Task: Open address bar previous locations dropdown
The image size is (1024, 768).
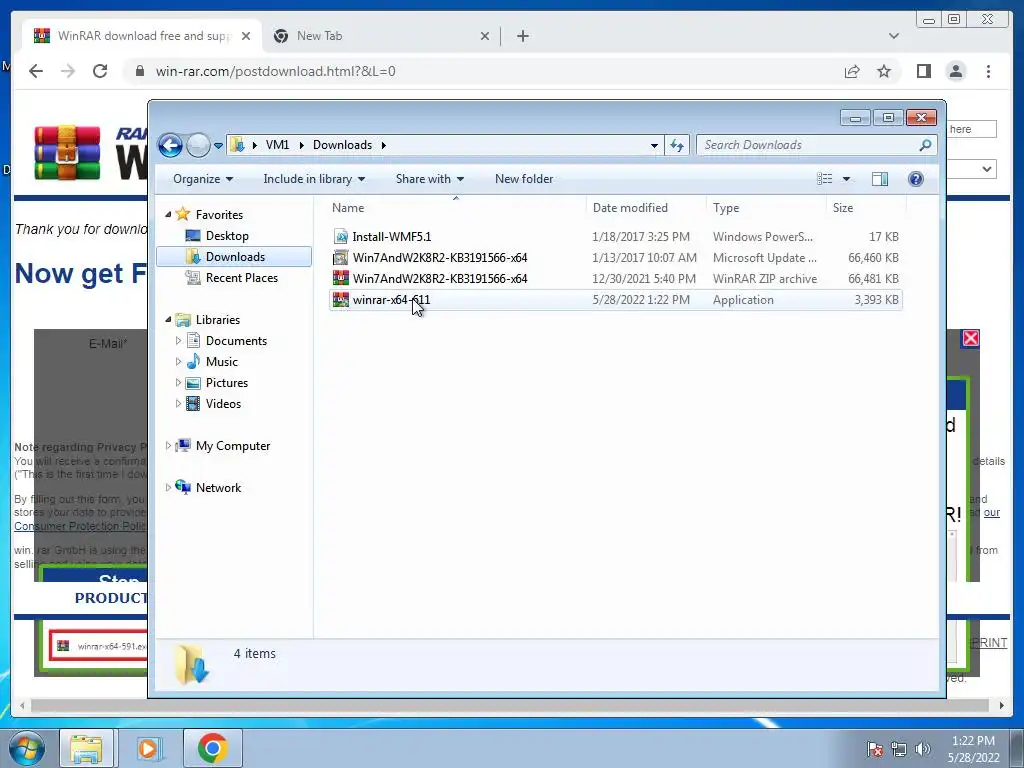Action: tap(654, 146)
